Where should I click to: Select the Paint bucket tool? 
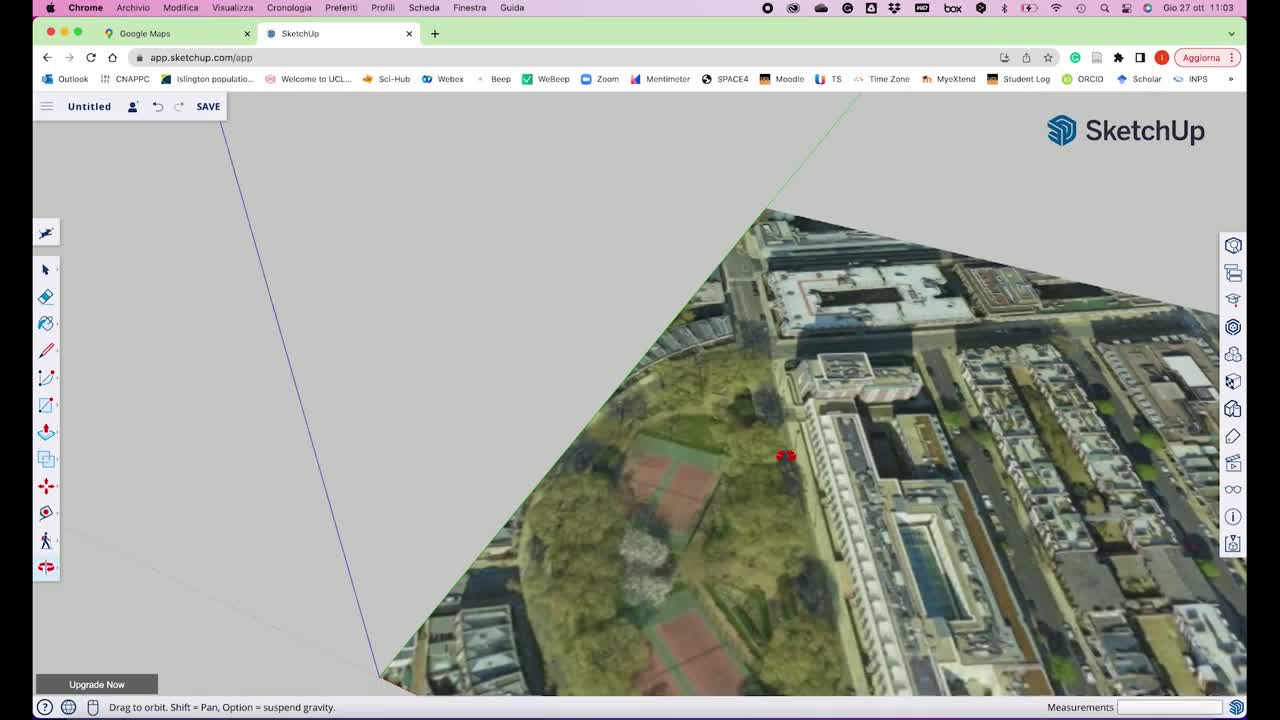click(46, 324)
